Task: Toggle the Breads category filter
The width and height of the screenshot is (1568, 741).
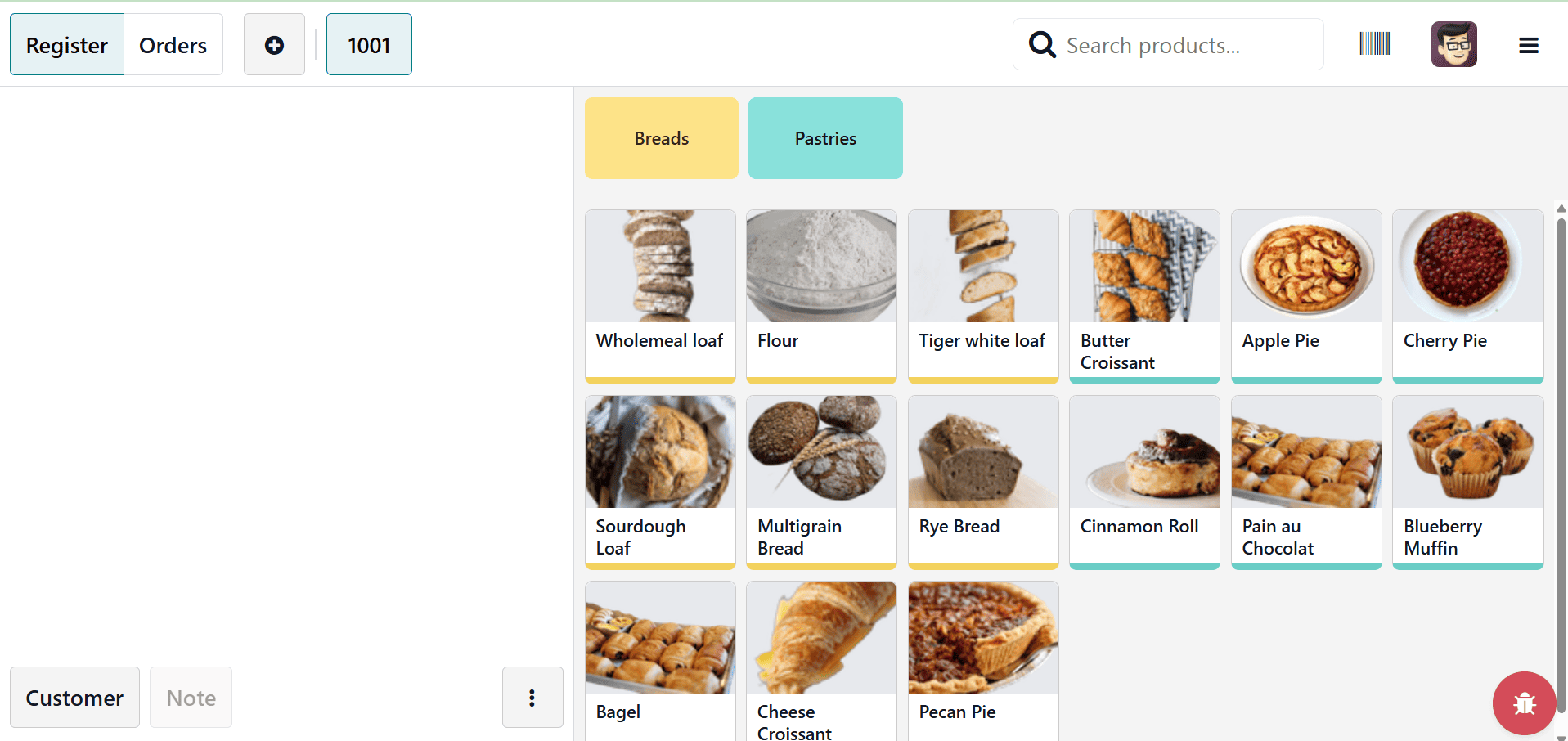Action: point(660,137)
